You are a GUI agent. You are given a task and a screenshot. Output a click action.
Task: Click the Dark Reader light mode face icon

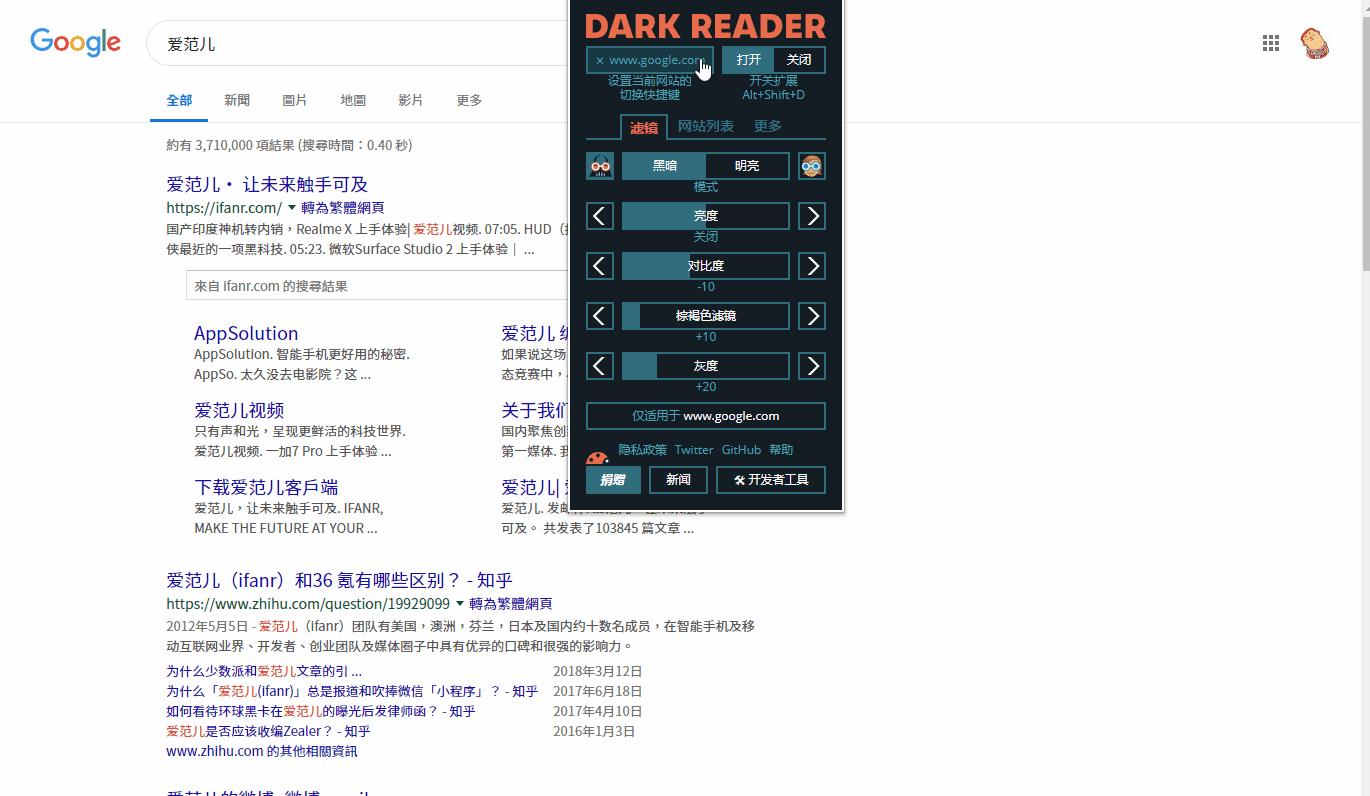click(x=812, y=166)
